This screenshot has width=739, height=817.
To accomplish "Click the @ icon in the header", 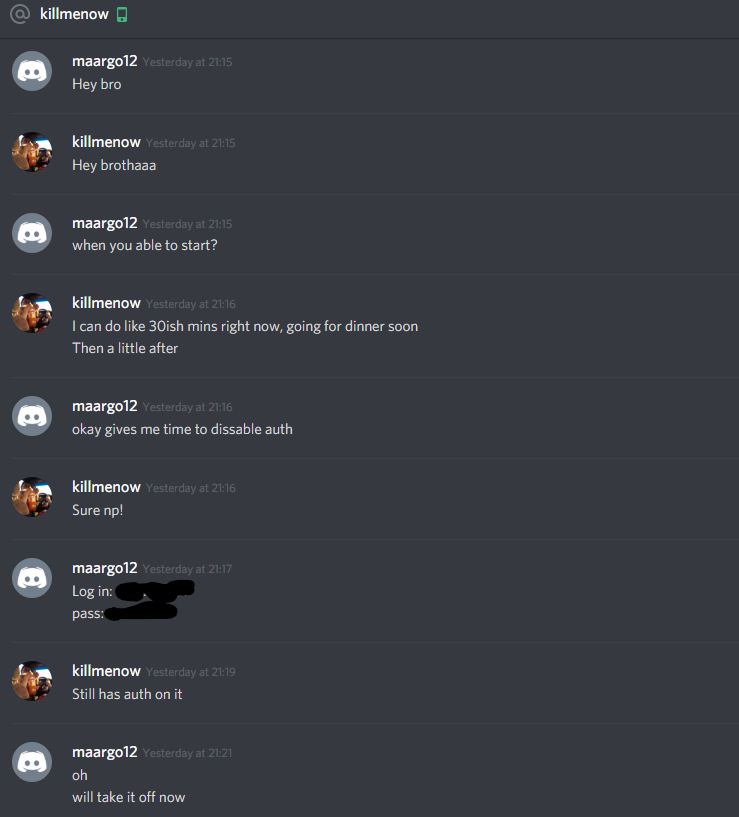I will pos(20,14).
